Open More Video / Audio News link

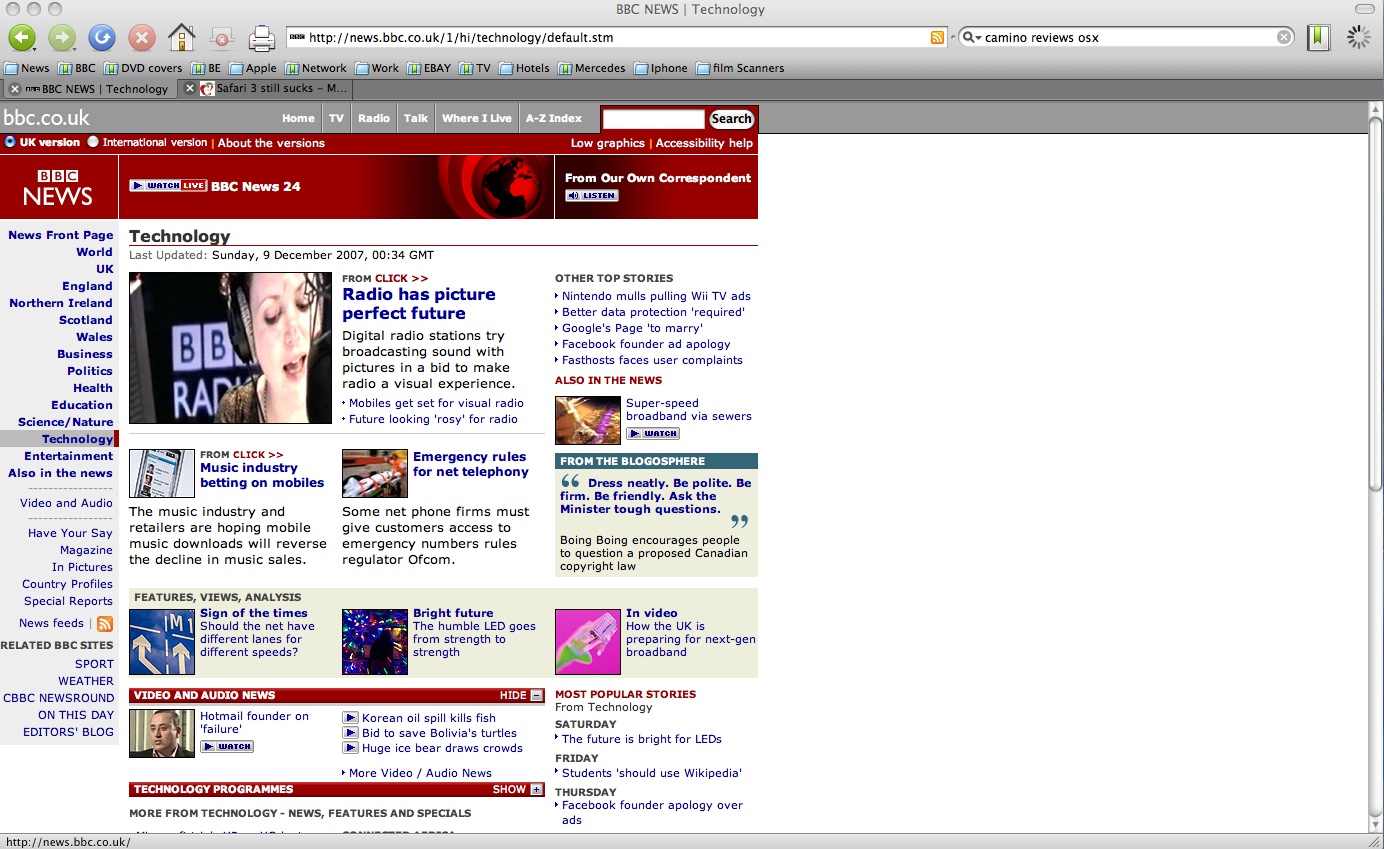pos(420,773)
